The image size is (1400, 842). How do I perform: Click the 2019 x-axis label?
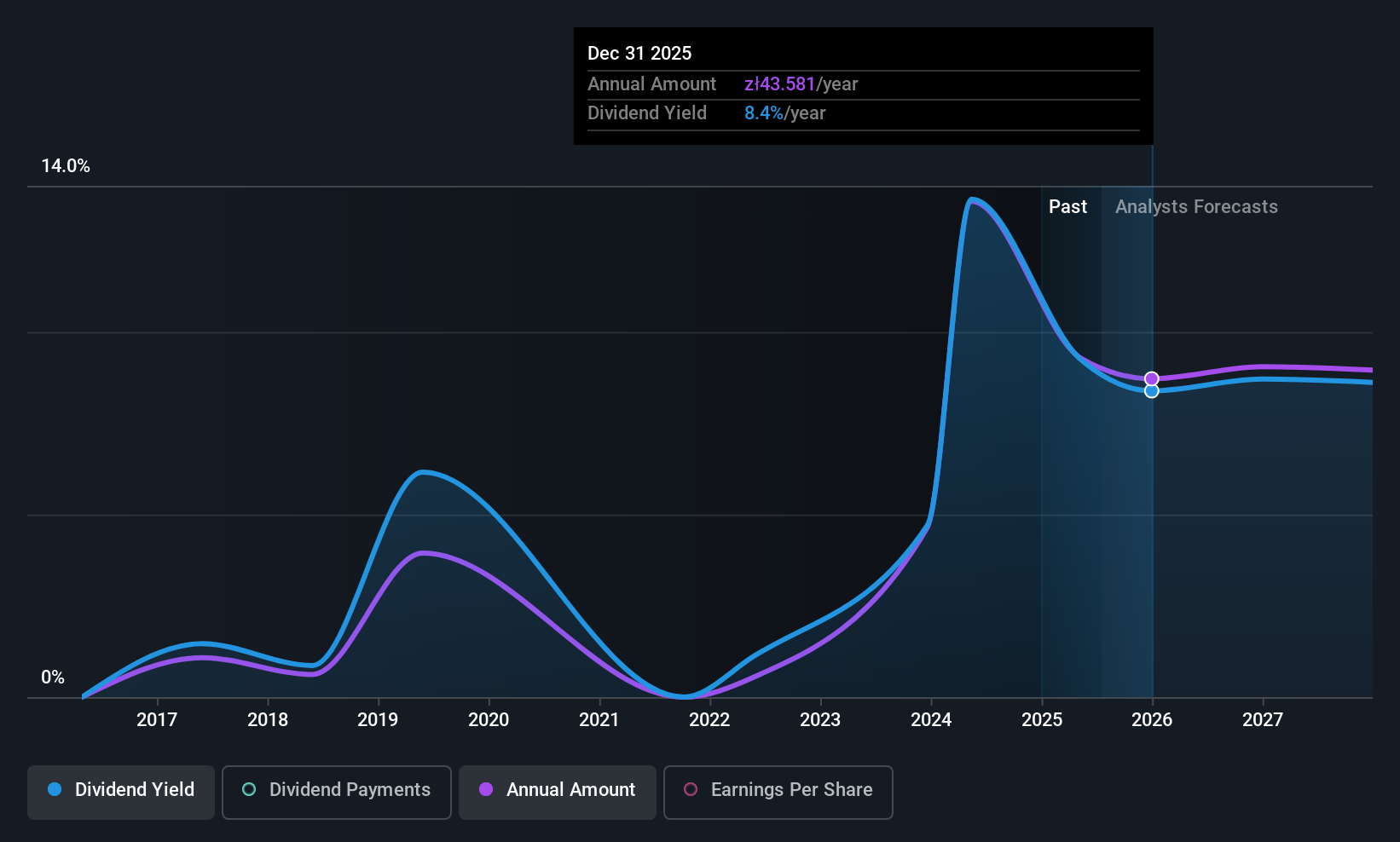[378, 720]
